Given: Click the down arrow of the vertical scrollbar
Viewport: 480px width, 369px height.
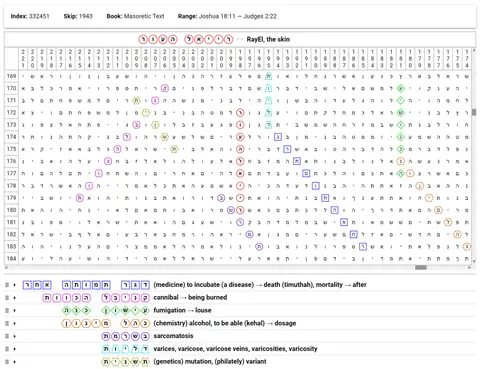Looking at the screenshot, I should (x=474, y=262).
